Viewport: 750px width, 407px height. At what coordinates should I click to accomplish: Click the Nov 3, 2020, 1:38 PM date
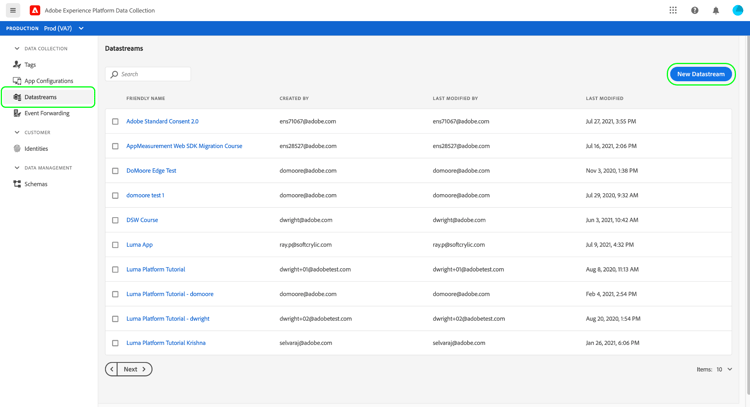point(612,171)
